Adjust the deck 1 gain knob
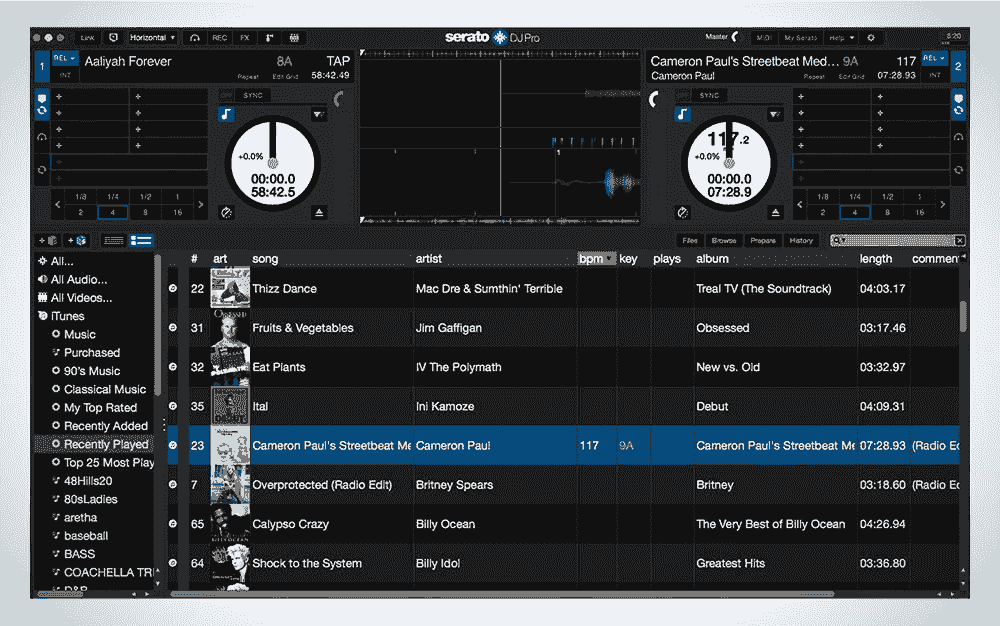 coord(339,99)
